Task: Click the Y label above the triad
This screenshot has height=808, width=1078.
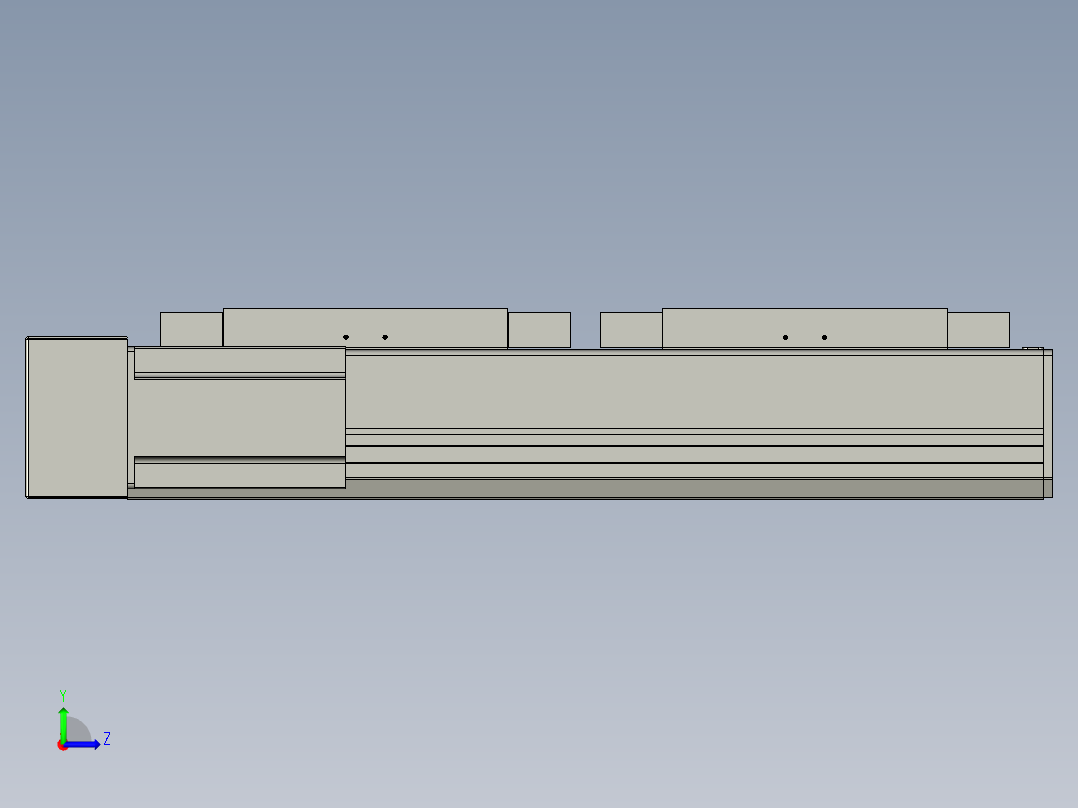Action: (63, 696)
